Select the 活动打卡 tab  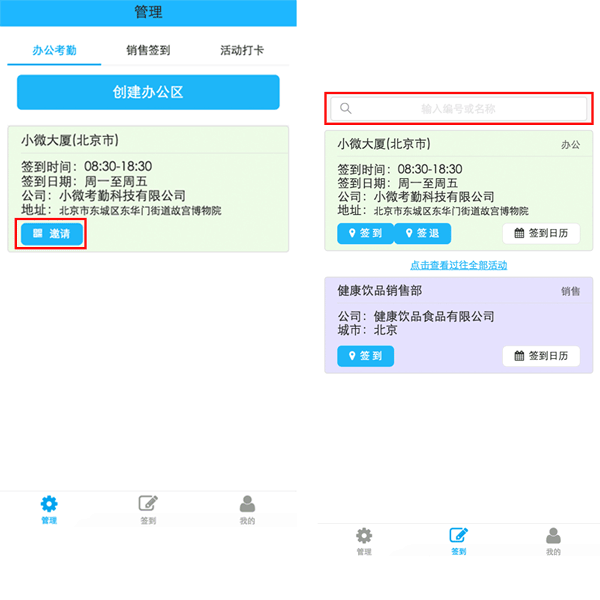click(x=242, y=50)
